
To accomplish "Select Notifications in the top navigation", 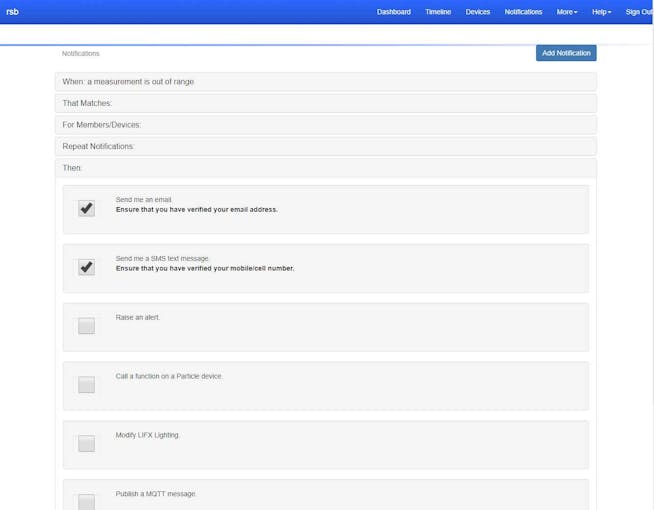I will pos(523,12).
